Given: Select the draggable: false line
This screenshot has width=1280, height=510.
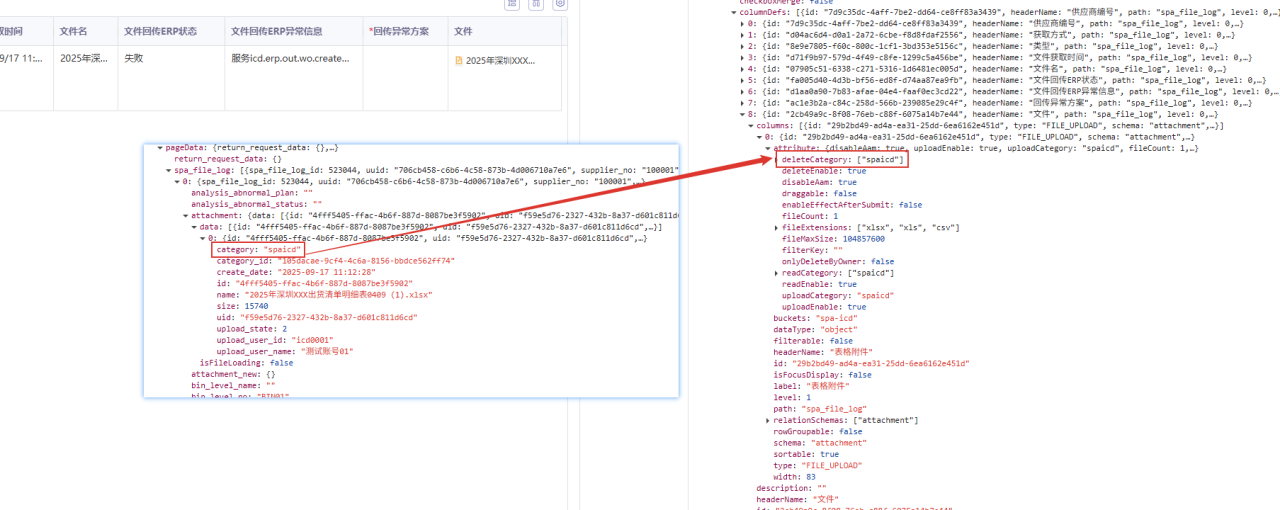Looking at the screenshot, I should tap(819, 193).
